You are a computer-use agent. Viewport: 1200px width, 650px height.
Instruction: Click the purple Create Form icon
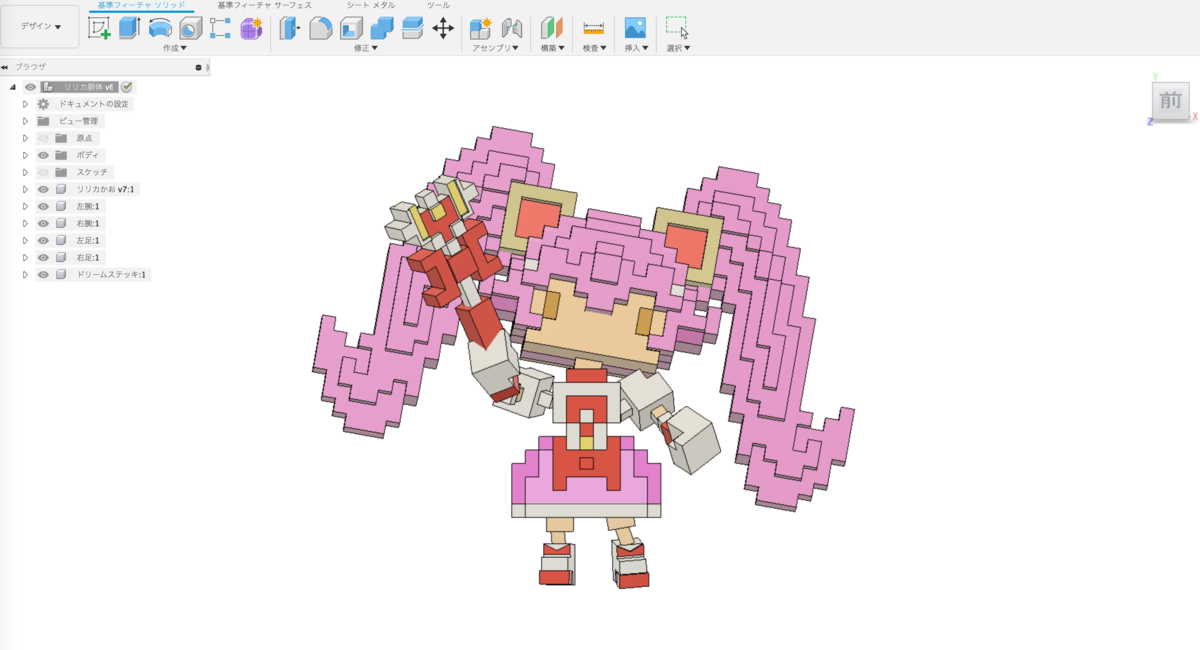[x=251, y=28]
